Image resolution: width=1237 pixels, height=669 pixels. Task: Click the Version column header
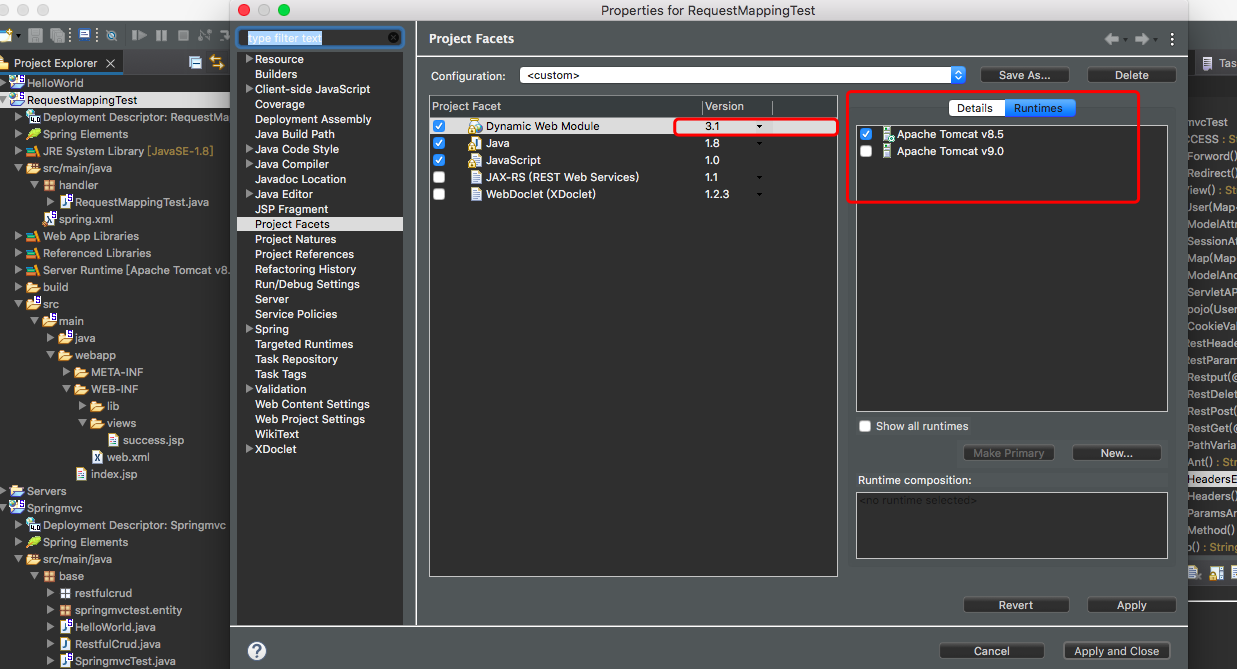click(x=736, y=106)
